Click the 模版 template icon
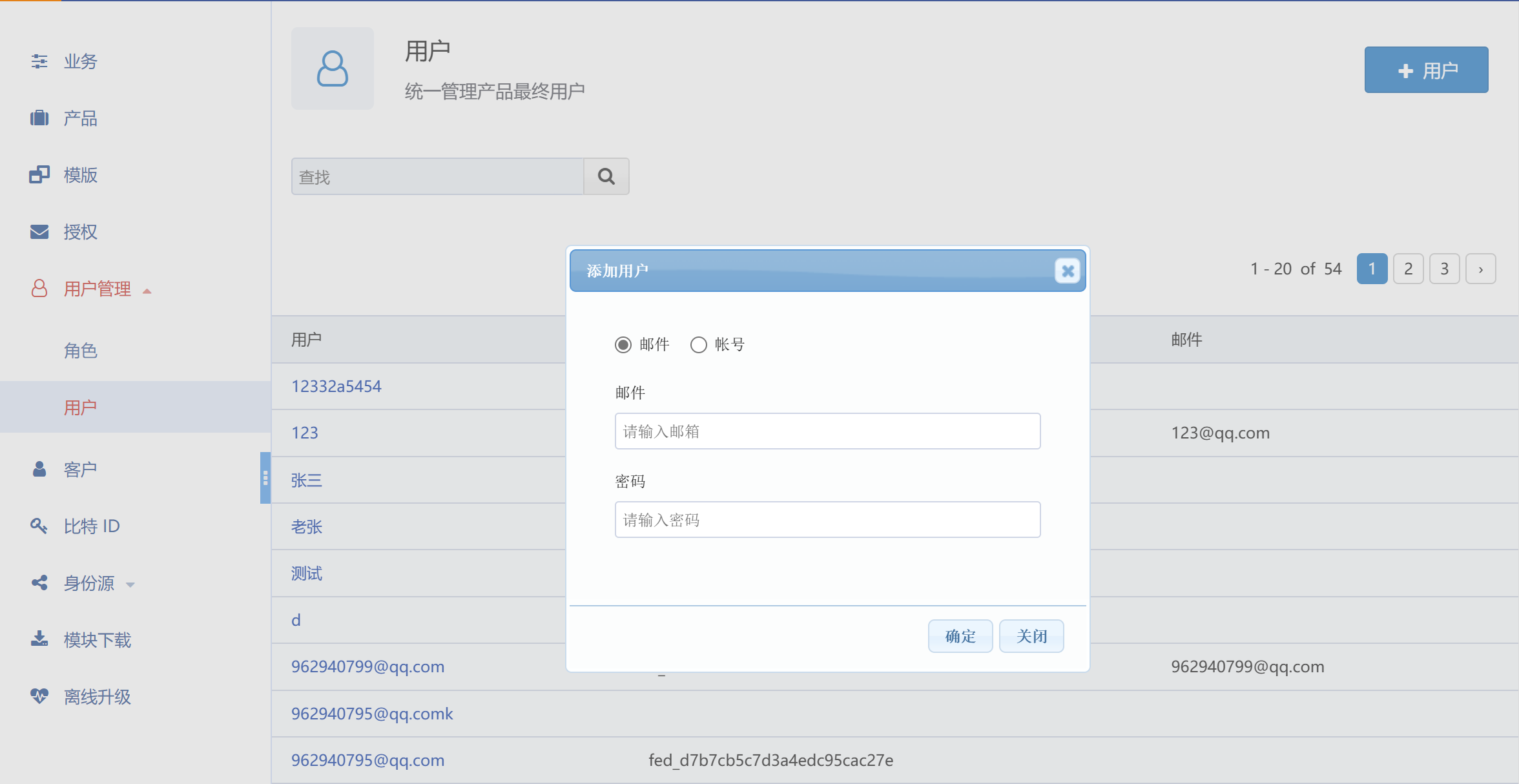Screen dimensions: 1519x784 pos(39,175)
